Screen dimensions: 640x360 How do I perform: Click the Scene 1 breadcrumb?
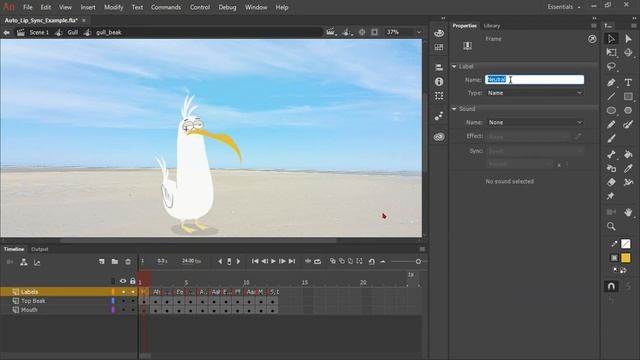point(39,32)
